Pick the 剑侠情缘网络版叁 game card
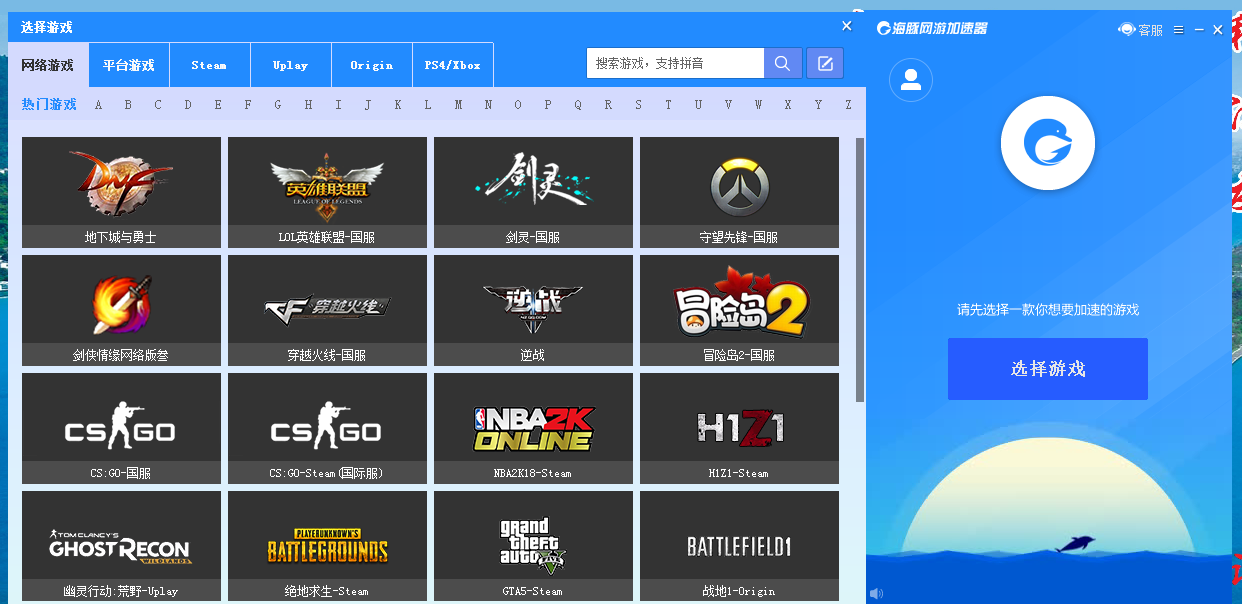Image resolution: width=1242 pixels, height=604 pixels. tap(121, 310)
